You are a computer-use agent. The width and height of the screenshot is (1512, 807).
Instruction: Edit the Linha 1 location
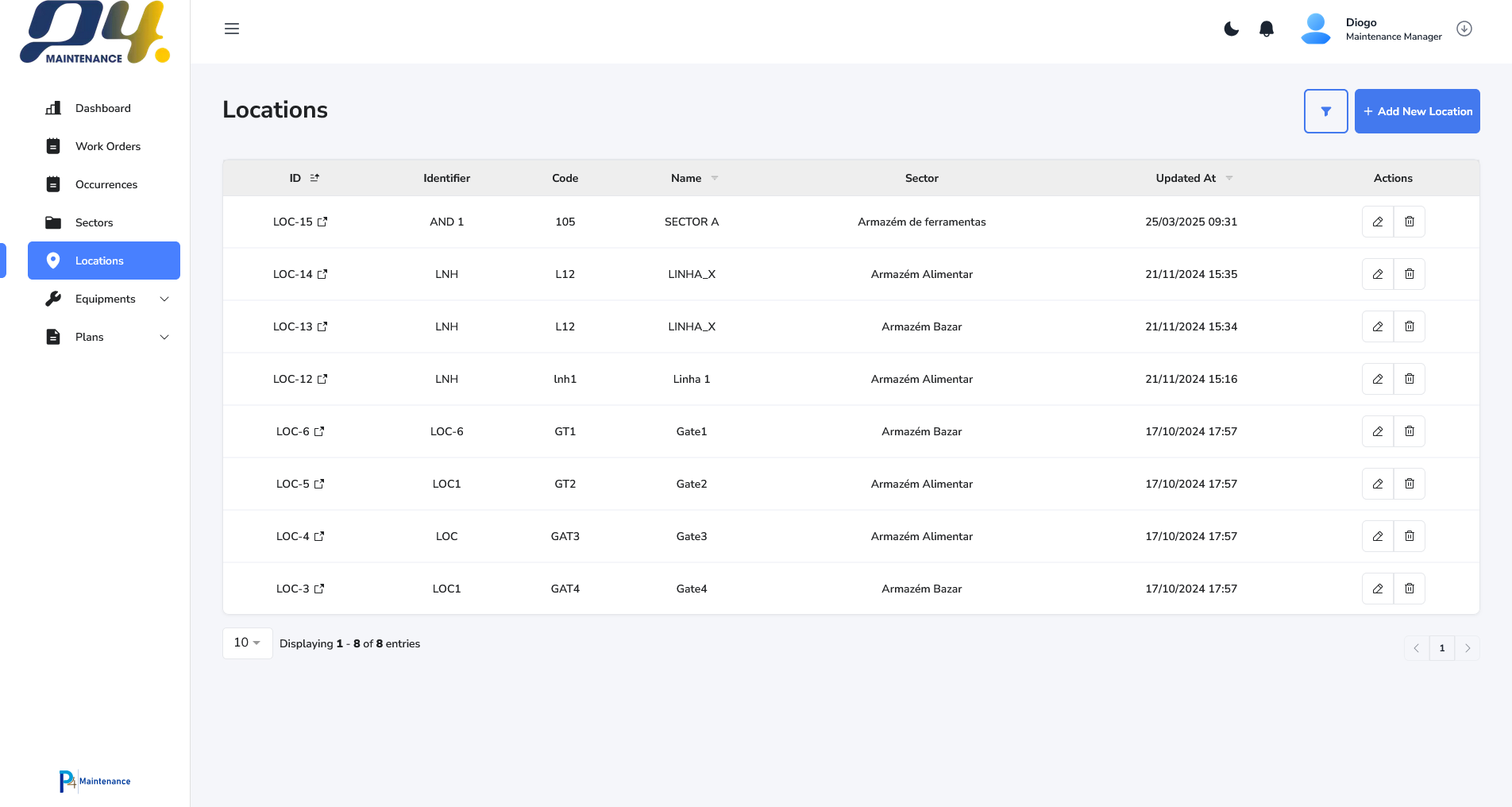pos(1378,379)
